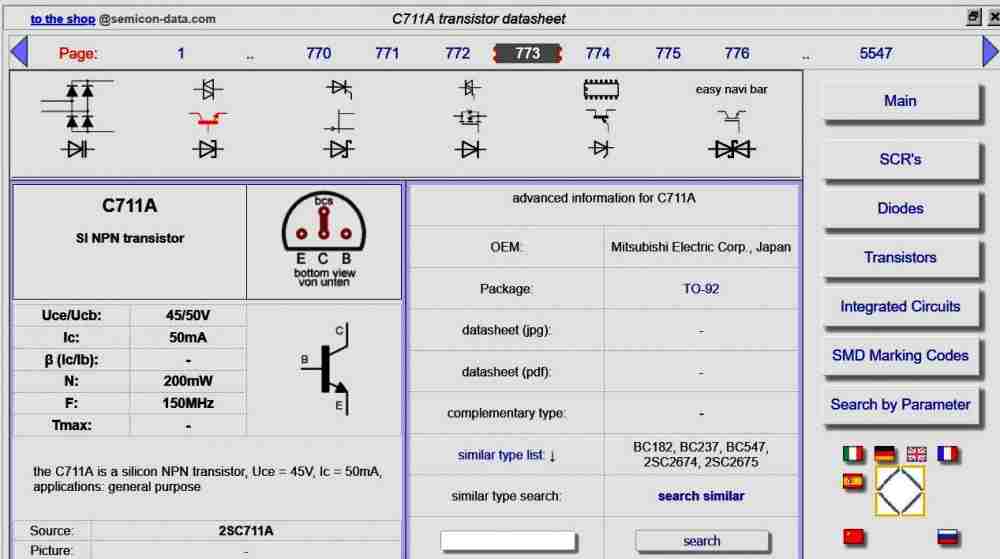The height and width of the screenshot is (559, 1000).
Task: Click the 'search similar' link
Action: (701, 496)
